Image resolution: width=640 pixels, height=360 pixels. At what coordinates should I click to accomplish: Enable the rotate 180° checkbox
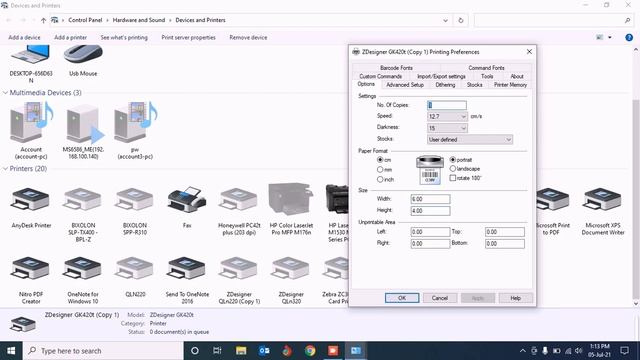tap(453, 178)
